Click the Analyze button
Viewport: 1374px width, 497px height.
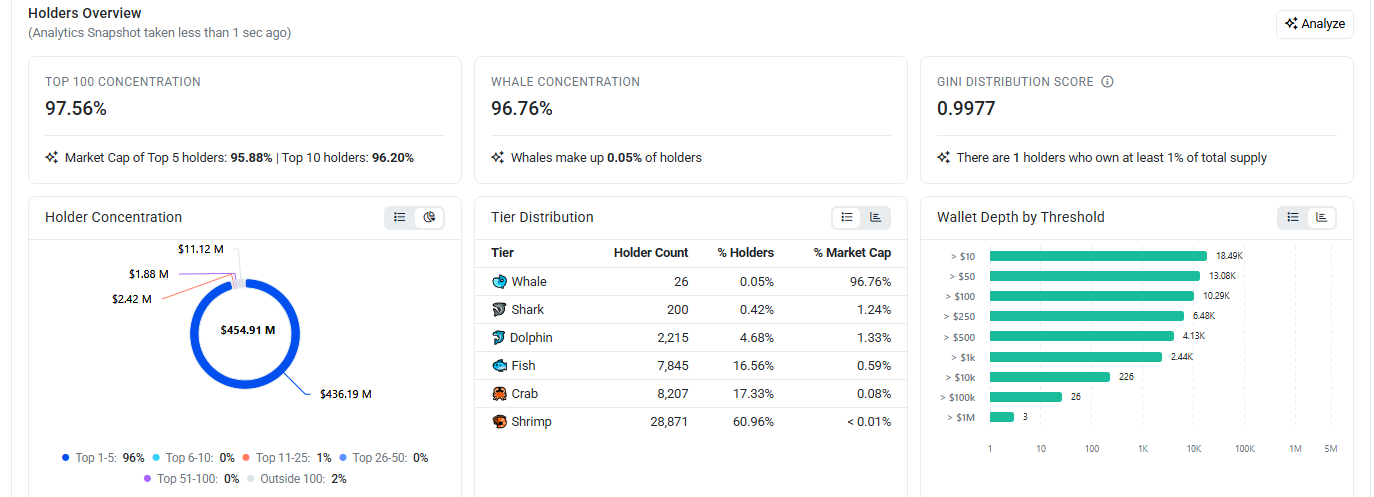pyautogui.click(x=1314, y=24)
